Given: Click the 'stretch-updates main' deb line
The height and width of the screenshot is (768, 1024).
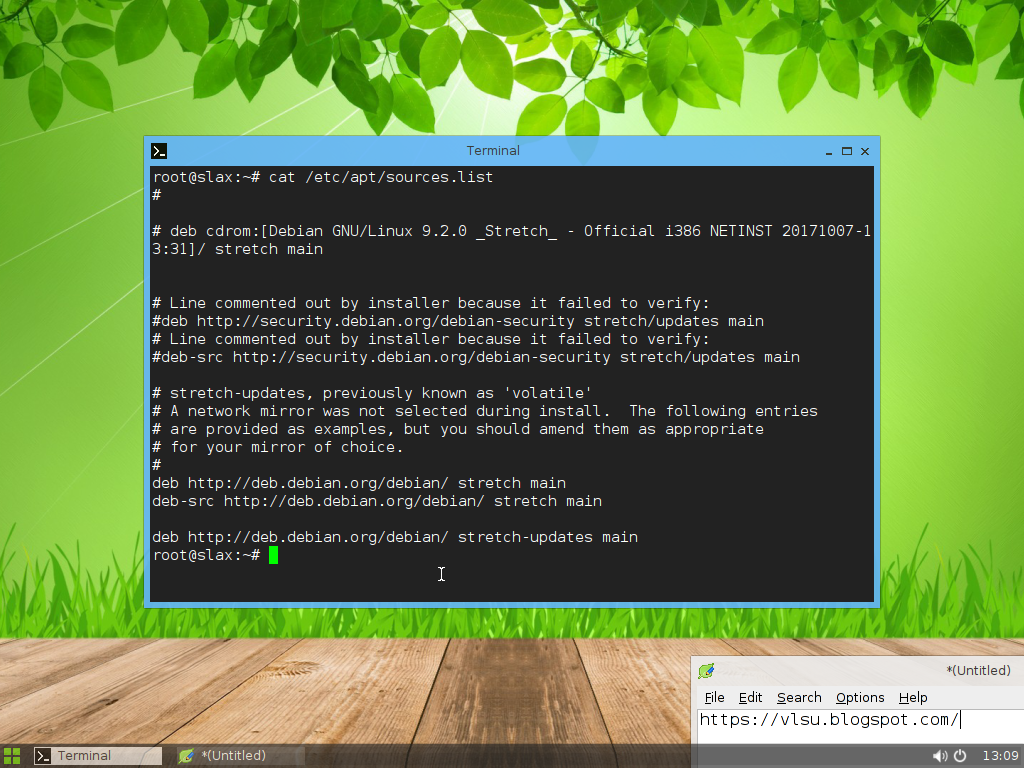Looking at the screenshot, I should tap(394, 537).
